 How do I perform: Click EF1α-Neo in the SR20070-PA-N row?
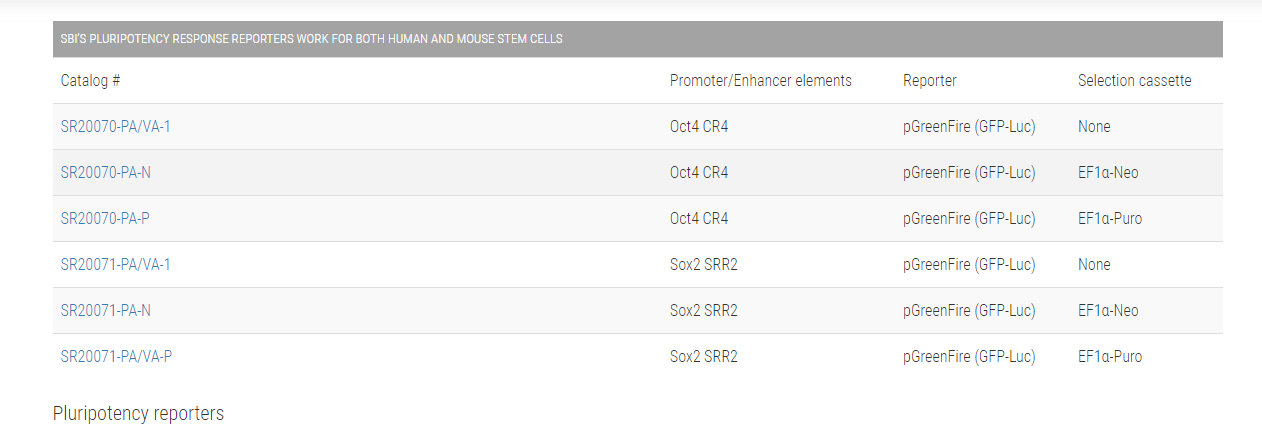[x=1108, y=173]
